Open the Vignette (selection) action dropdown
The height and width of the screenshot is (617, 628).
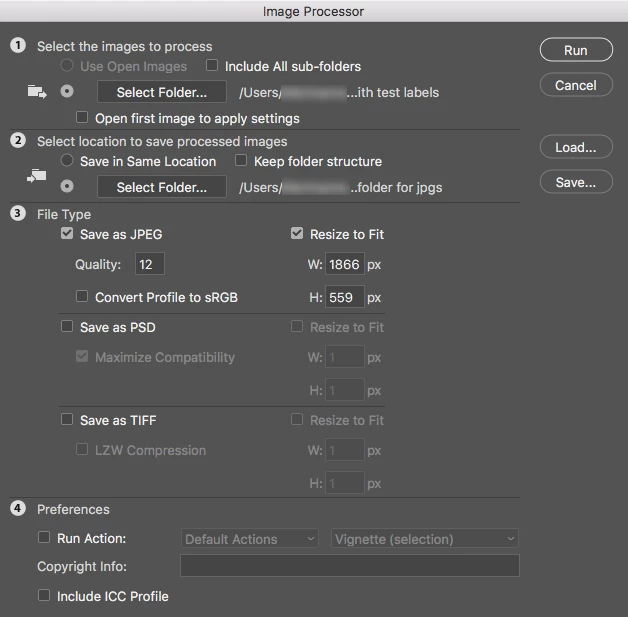tap(425, 539)
